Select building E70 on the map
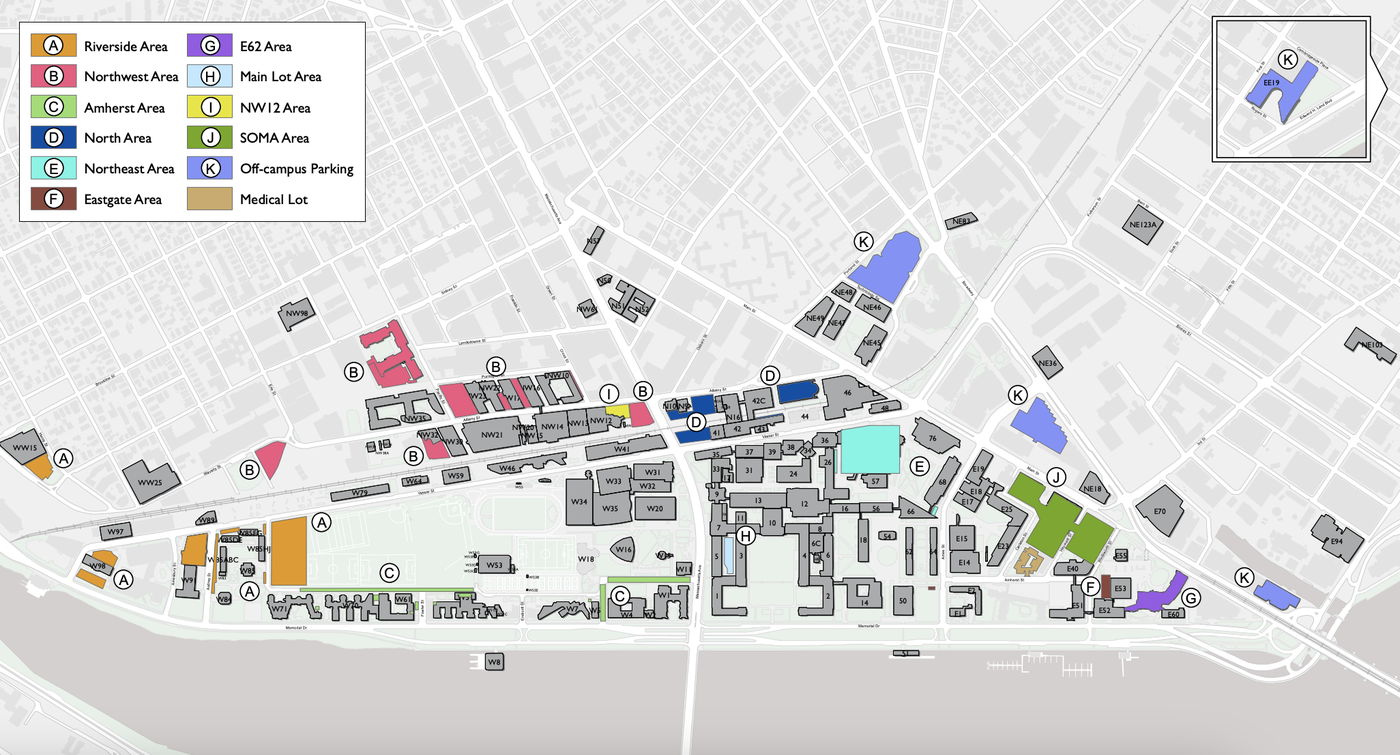 point(1160,511)
